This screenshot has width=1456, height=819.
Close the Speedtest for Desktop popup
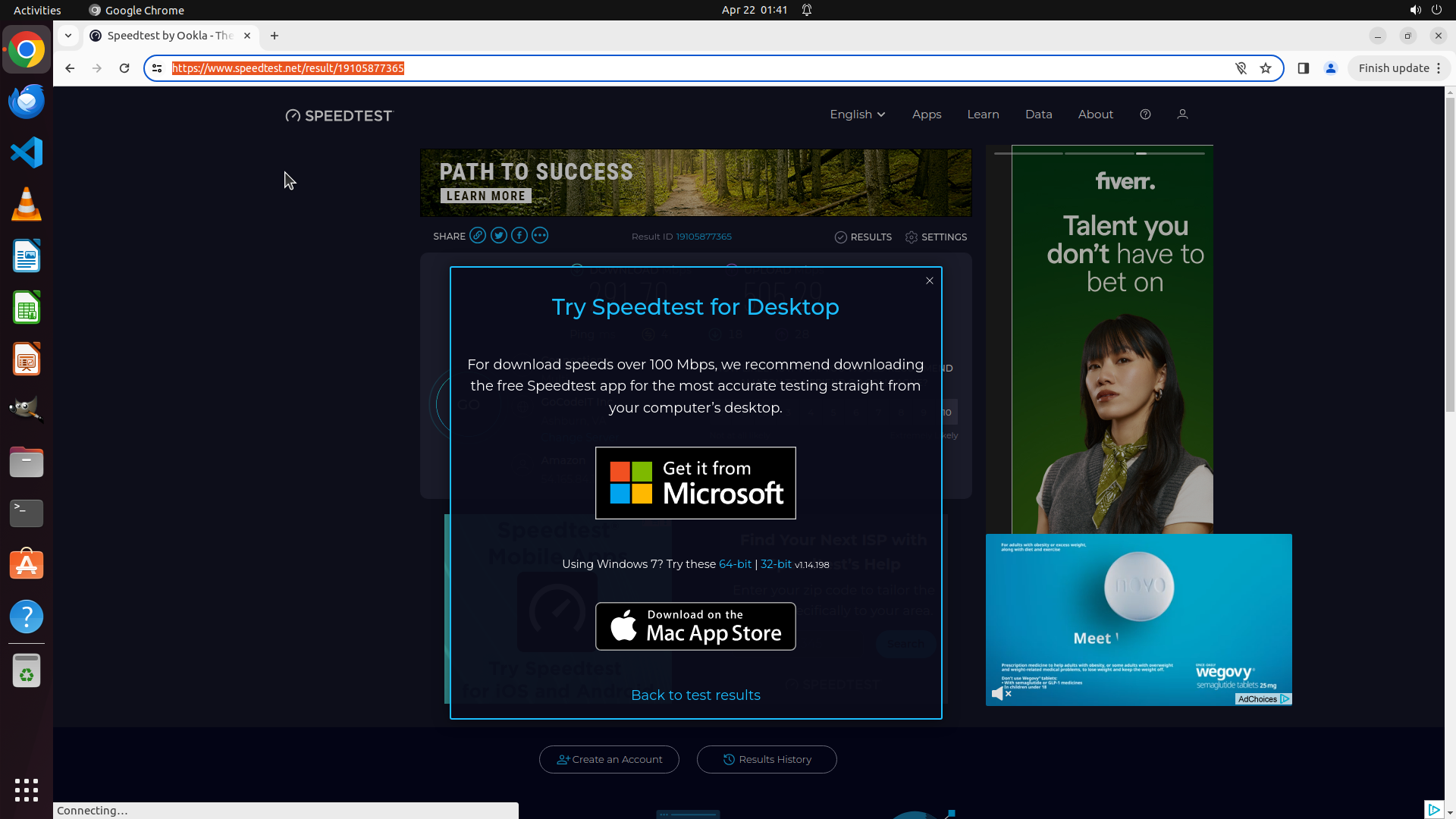click(x=929, y=281)
